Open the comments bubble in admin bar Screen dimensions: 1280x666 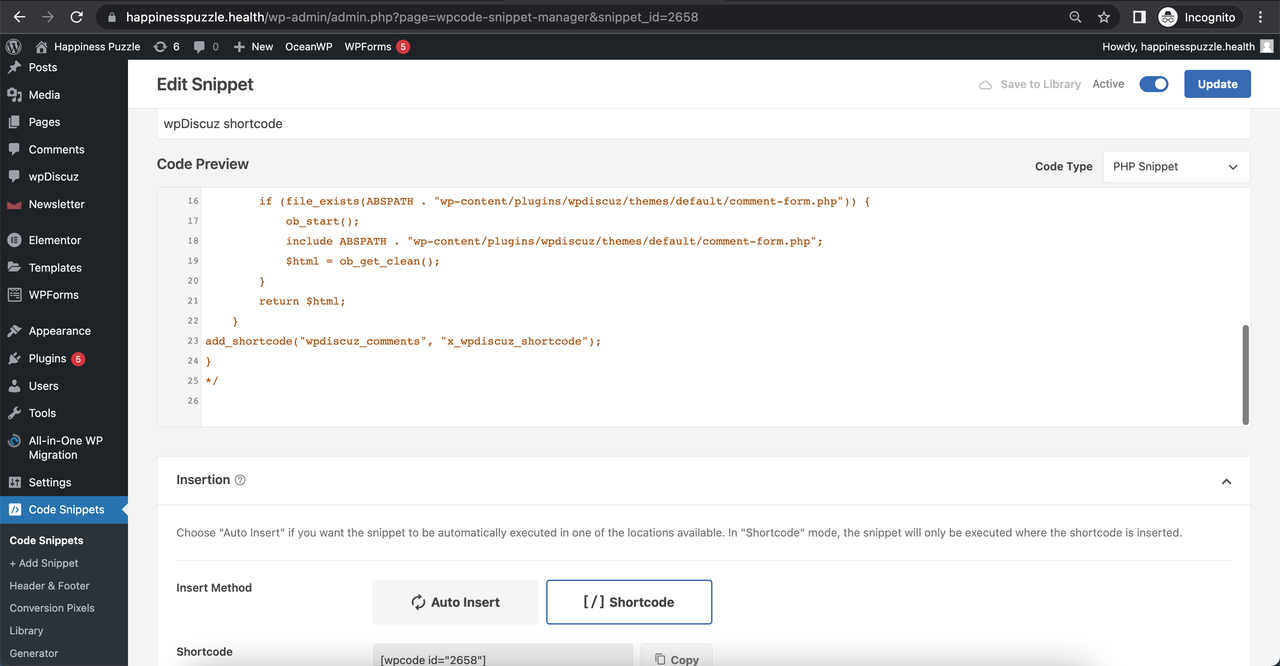coord(206,47)
